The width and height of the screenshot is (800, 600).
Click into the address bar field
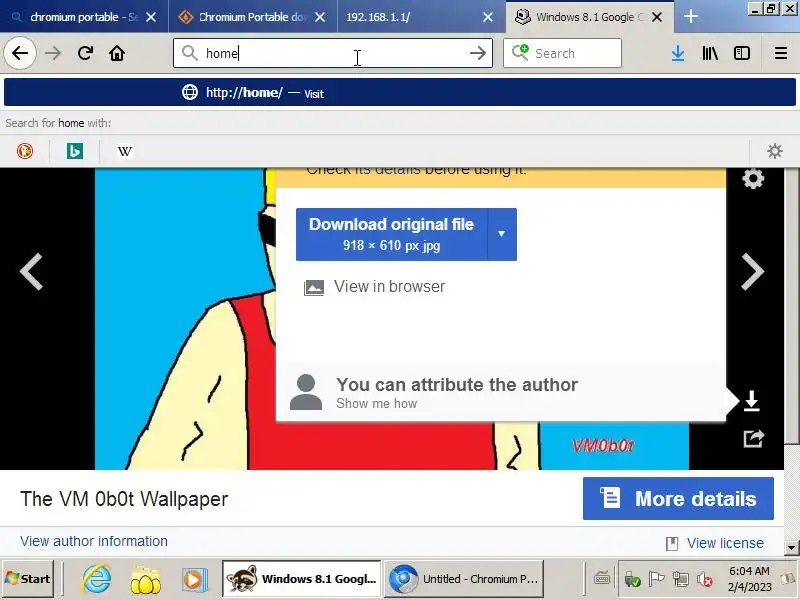tap(333, 53)
